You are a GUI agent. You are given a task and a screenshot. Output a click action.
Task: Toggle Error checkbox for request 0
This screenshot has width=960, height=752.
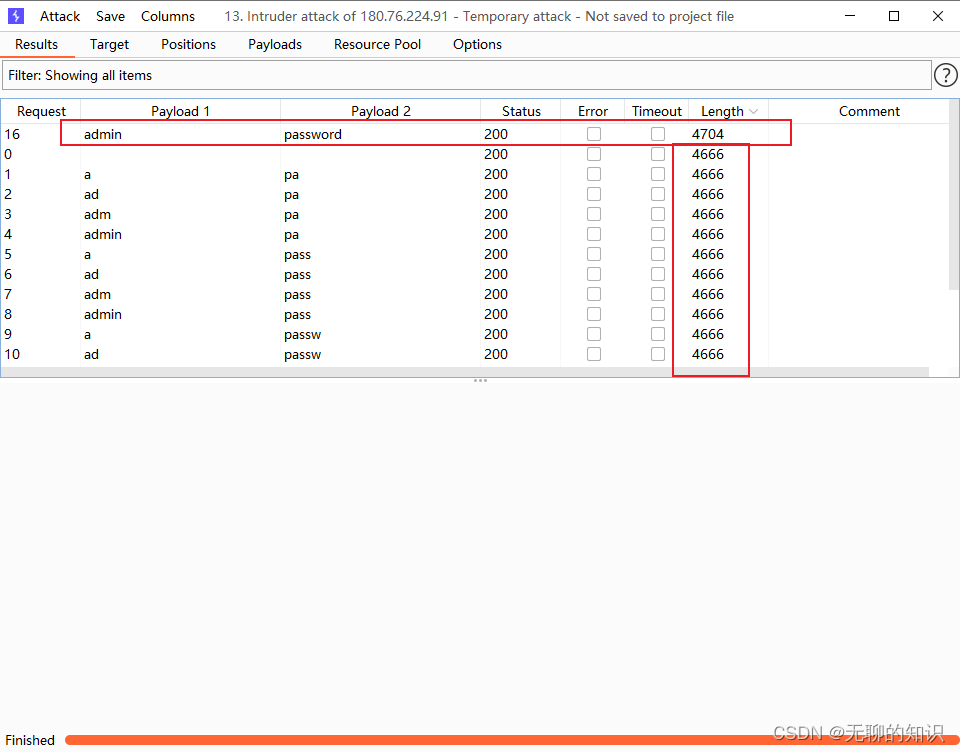tap(594, 154)
